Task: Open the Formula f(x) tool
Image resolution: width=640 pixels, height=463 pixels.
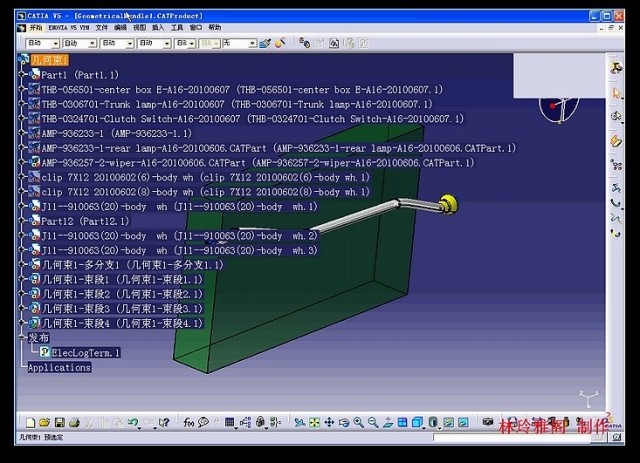Action: click(188, 423)
